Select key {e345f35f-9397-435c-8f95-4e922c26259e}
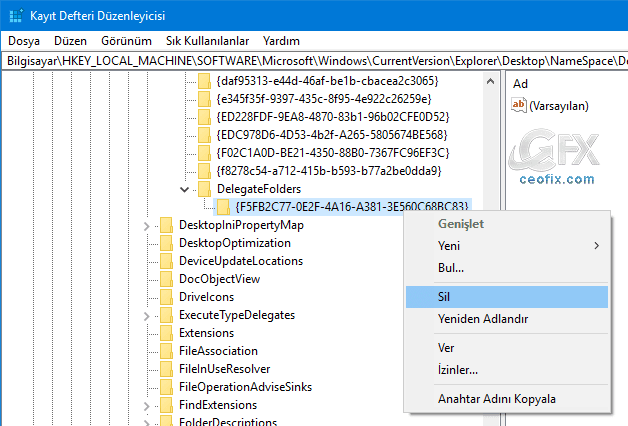Screen dimensions: 628x426 (x=324, y=99)
